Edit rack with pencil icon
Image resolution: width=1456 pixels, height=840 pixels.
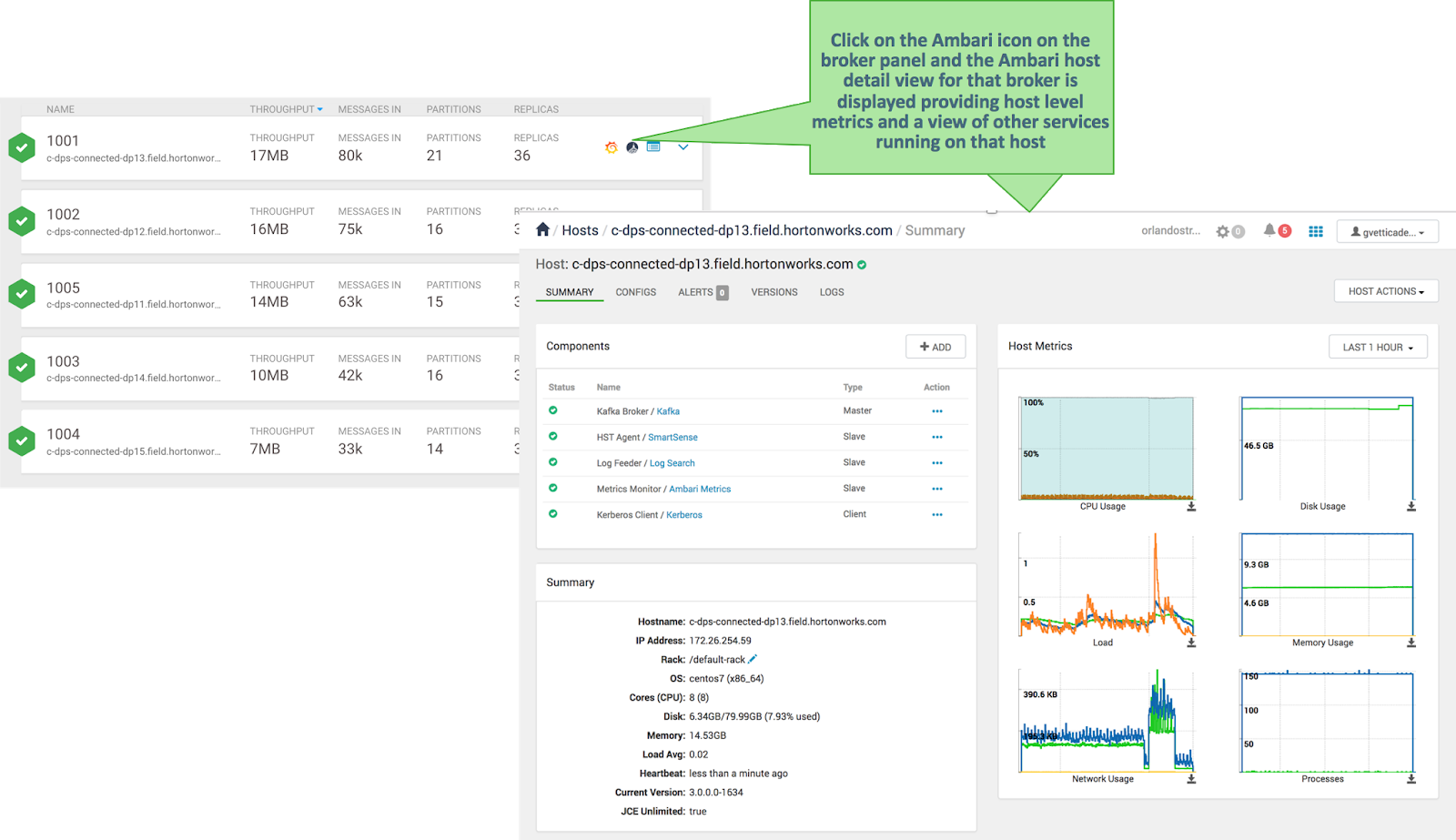[753, 659]
